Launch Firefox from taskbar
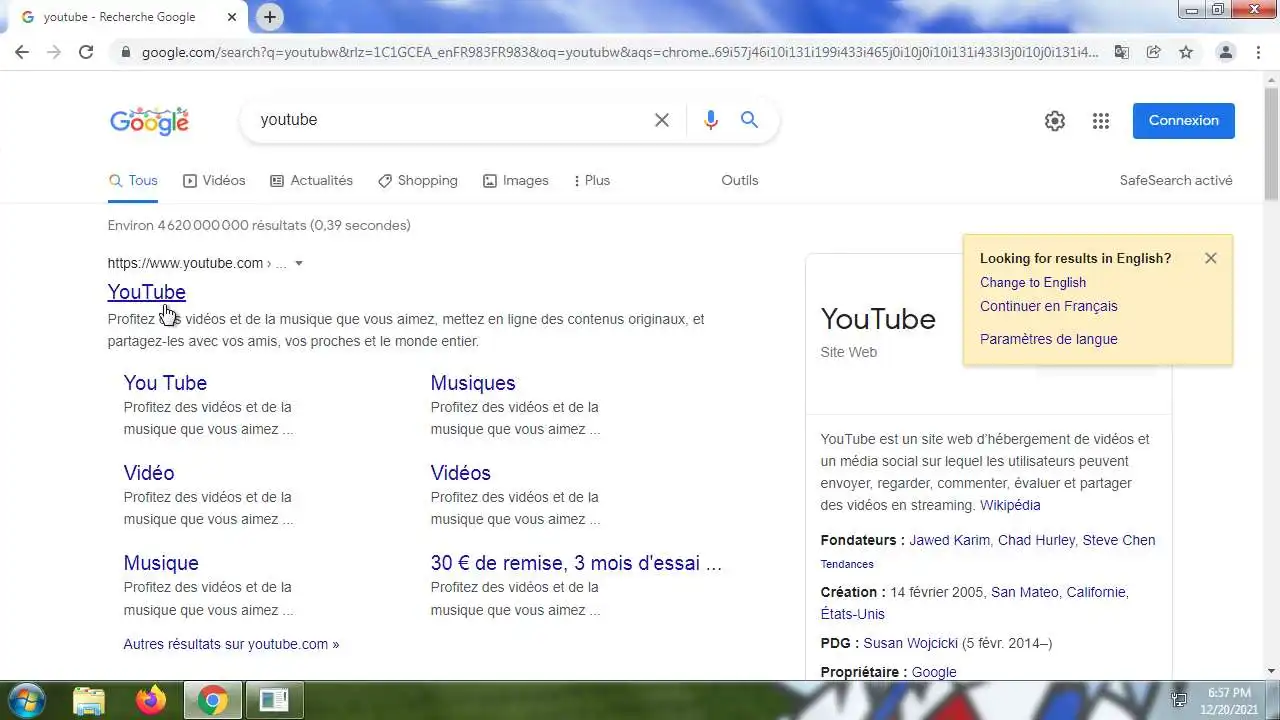Viewport: 1280px width, 720px height. coord(151,701)
